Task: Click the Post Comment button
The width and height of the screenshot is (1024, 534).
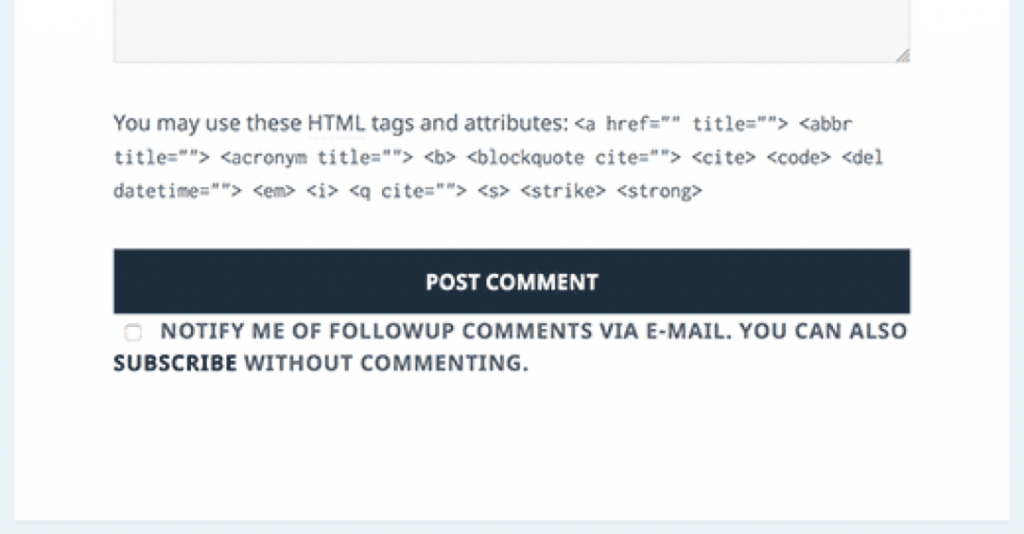Action: tap(511, 281)
